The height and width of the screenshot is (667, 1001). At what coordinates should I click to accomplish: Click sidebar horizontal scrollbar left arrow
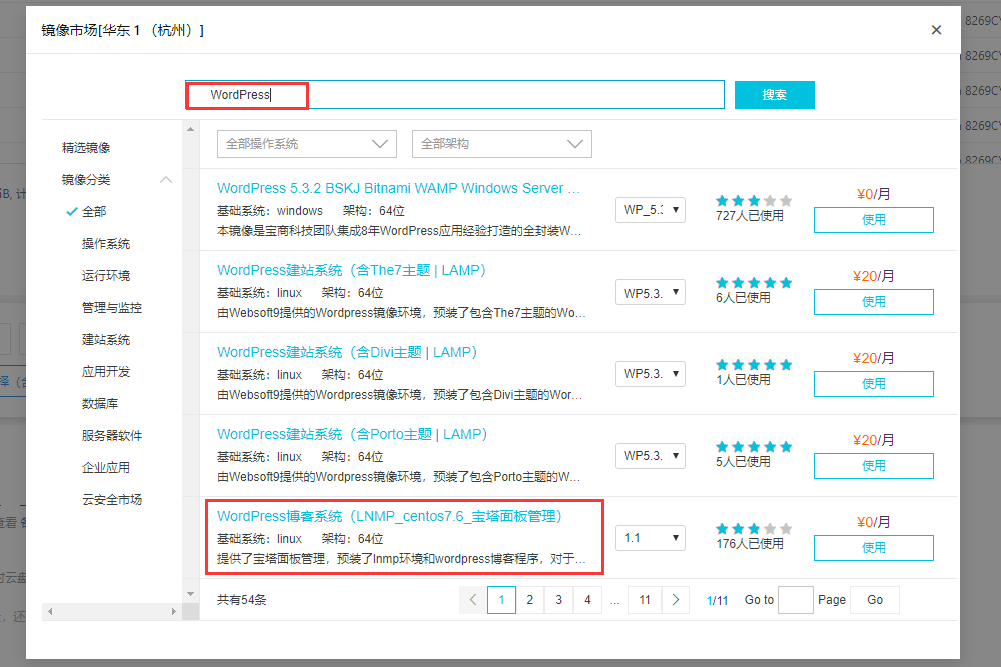coord(50,611)
